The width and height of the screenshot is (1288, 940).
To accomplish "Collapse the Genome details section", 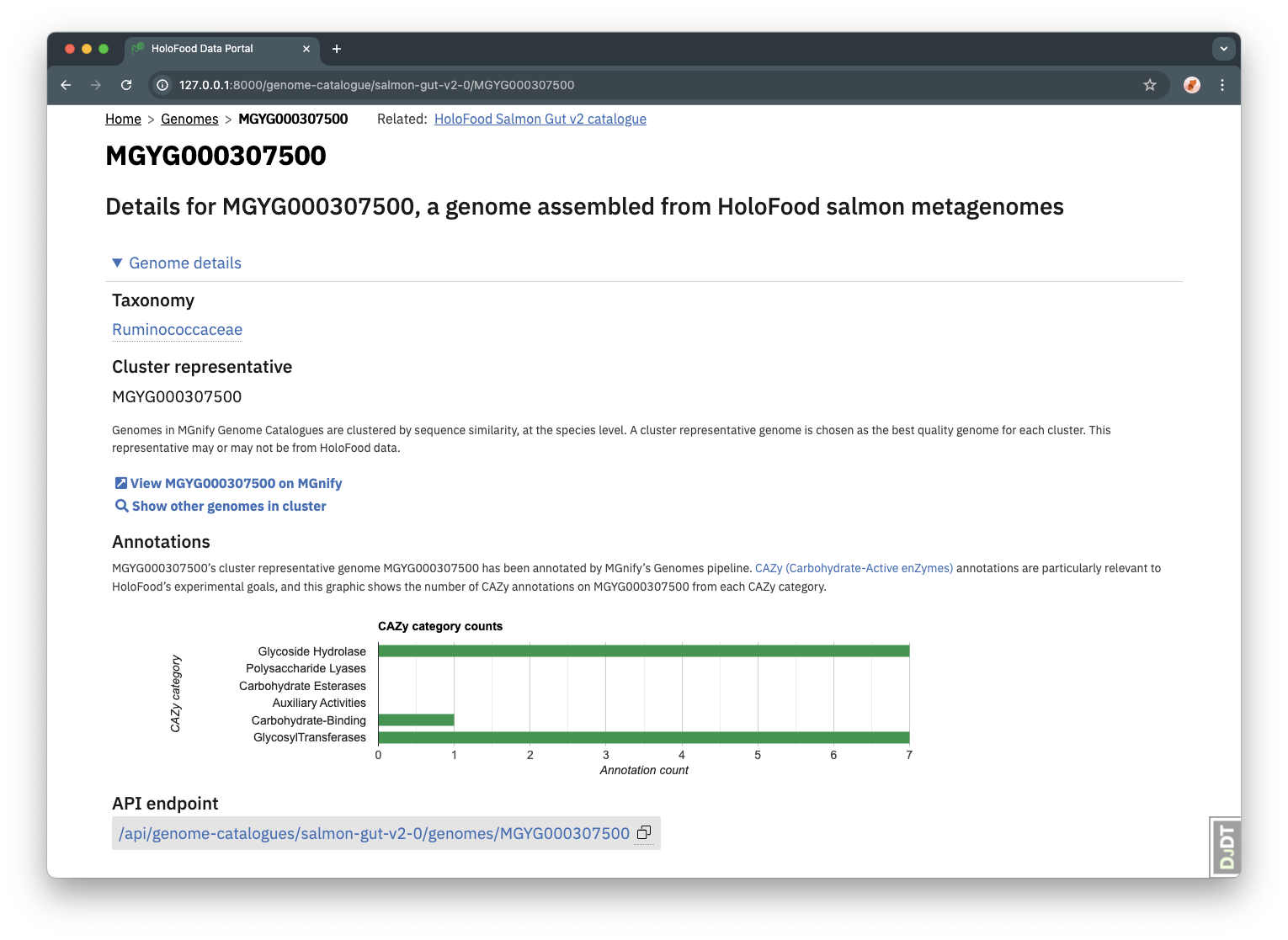I will pos(177,263).
